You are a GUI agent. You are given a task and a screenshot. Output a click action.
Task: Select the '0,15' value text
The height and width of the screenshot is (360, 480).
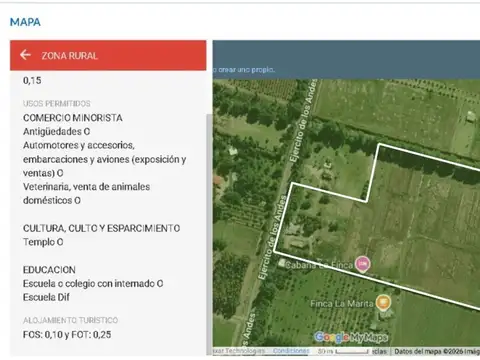pos(32,80)
